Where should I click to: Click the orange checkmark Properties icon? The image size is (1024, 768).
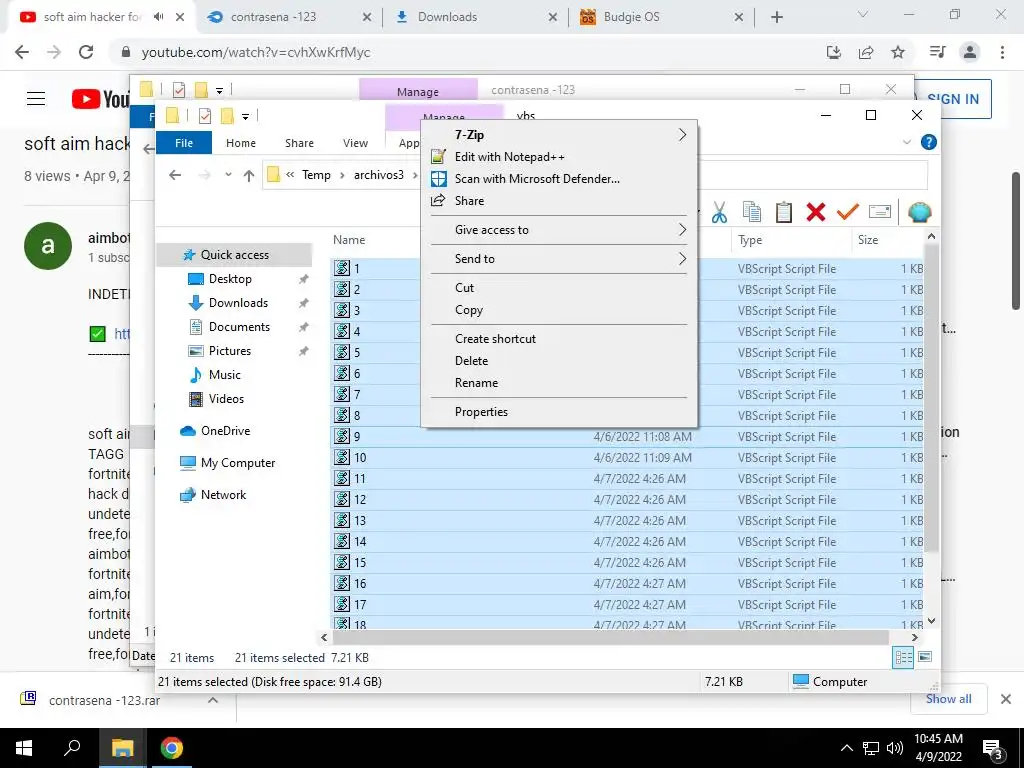[848, 212]
